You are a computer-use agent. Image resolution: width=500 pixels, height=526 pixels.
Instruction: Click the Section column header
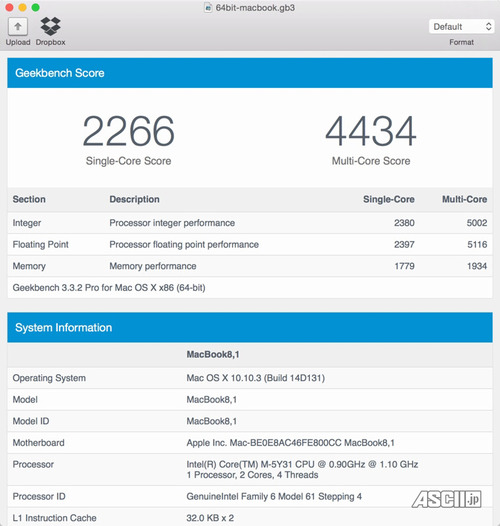(x=29, y=199)
